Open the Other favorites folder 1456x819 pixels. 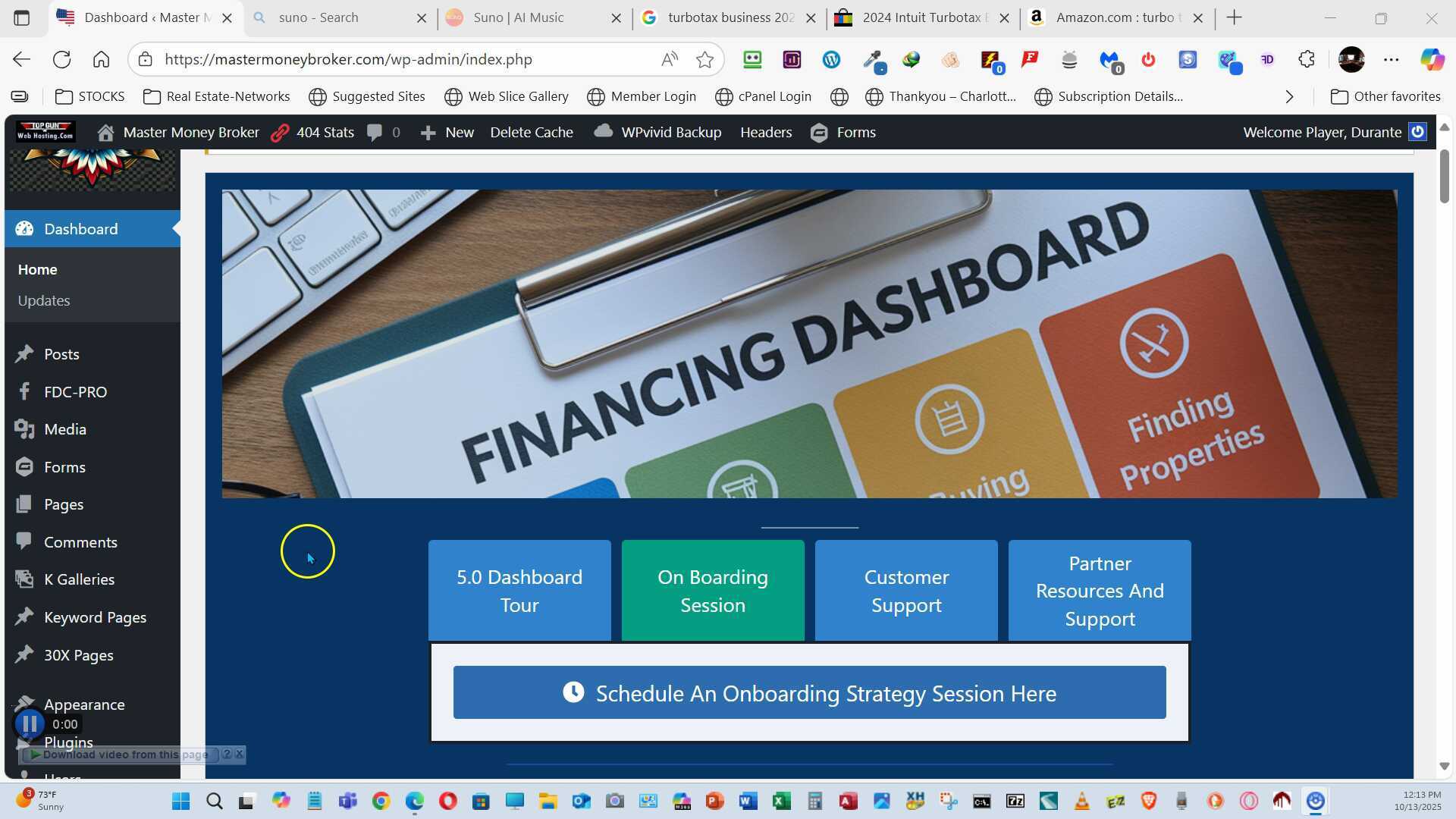[1385, 96]
